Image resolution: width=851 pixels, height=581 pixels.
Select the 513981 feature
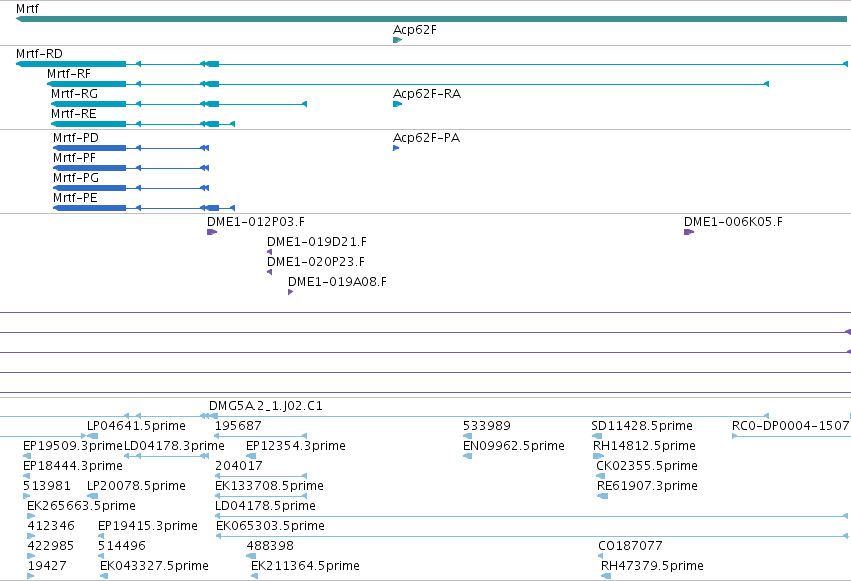47,486
